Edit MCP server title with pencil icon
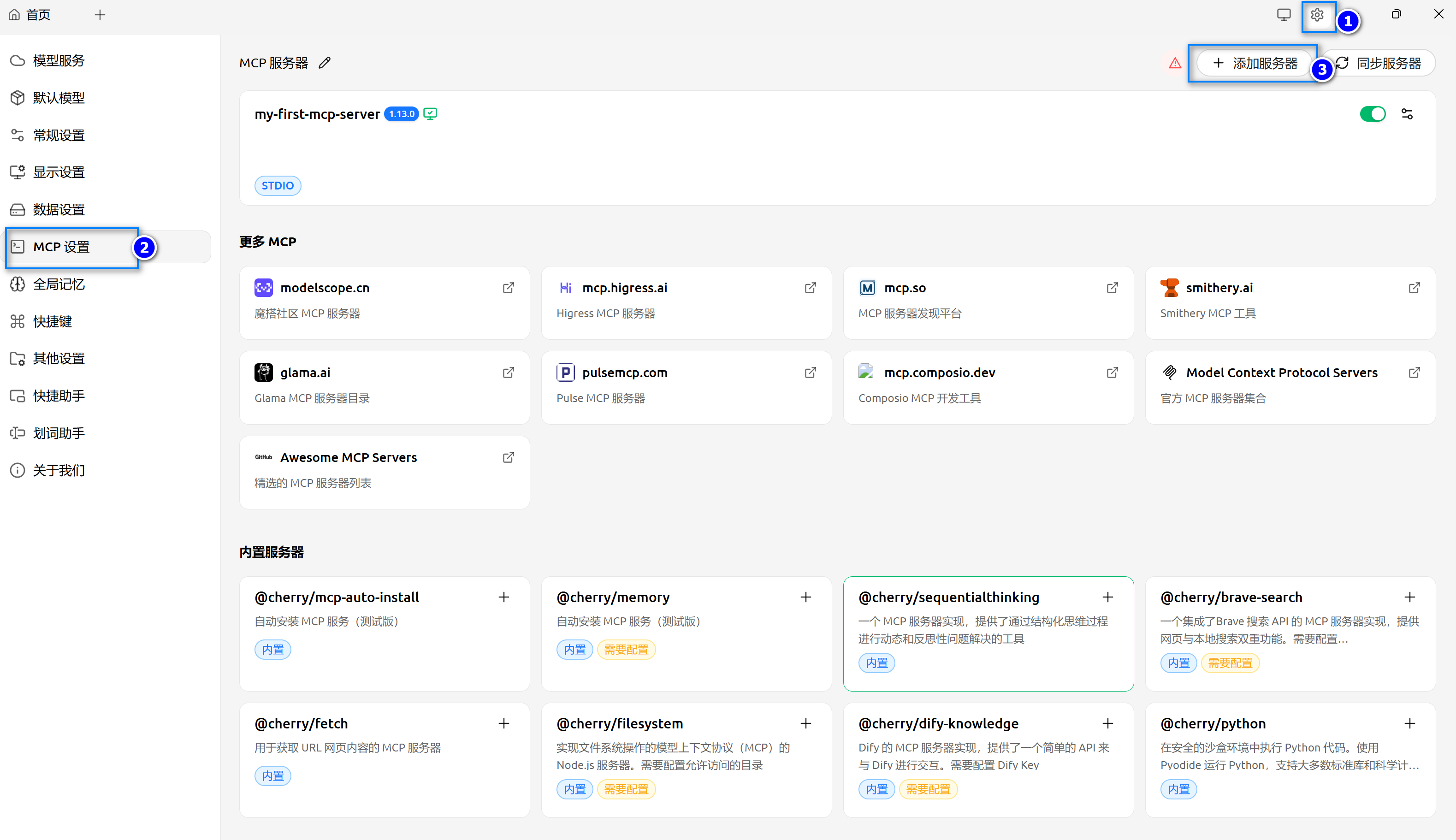Viewport: 1456px width, 840px height. click(325, 63)
